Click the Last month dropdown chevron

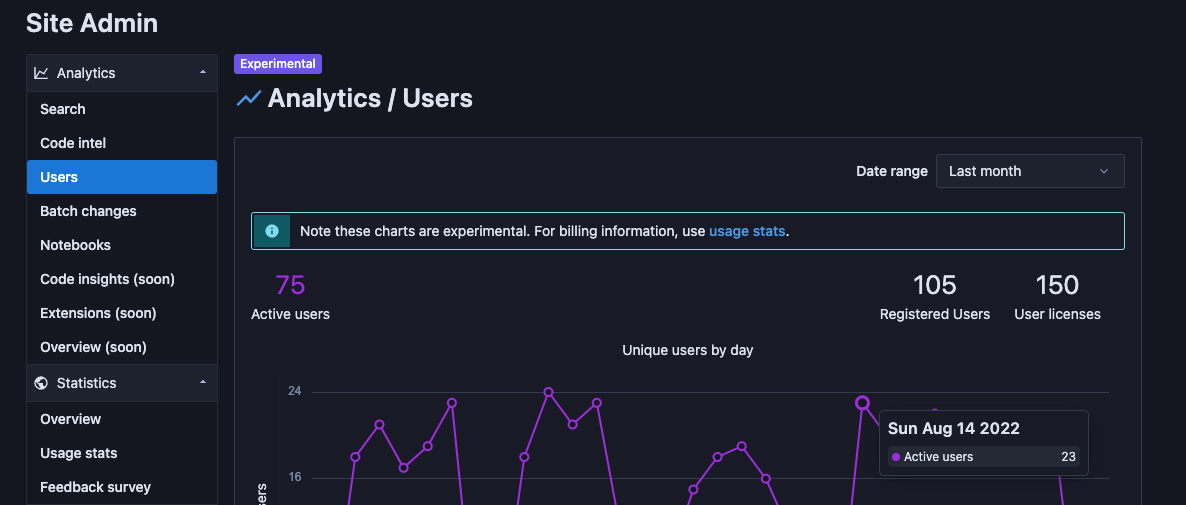click(1104, 172)
